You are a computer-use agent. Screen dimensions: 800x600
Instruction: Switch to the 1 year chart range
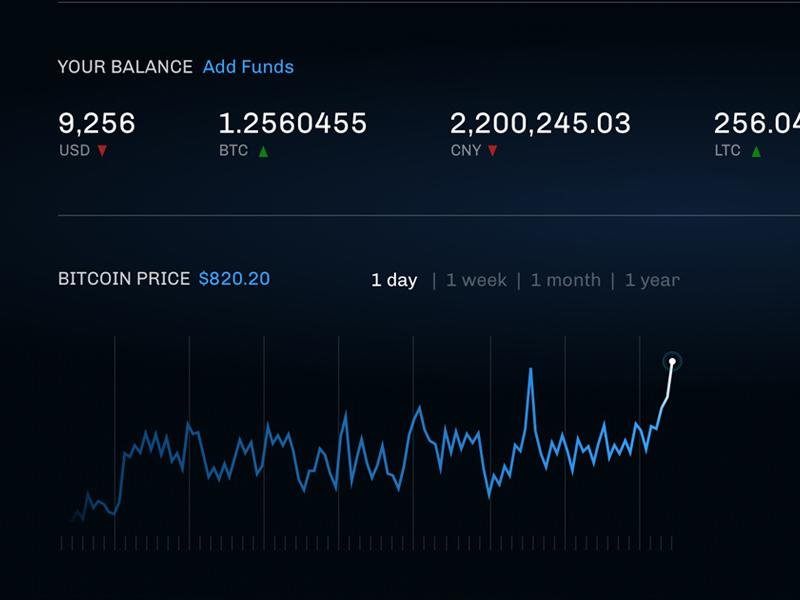[x=652, y=280]
